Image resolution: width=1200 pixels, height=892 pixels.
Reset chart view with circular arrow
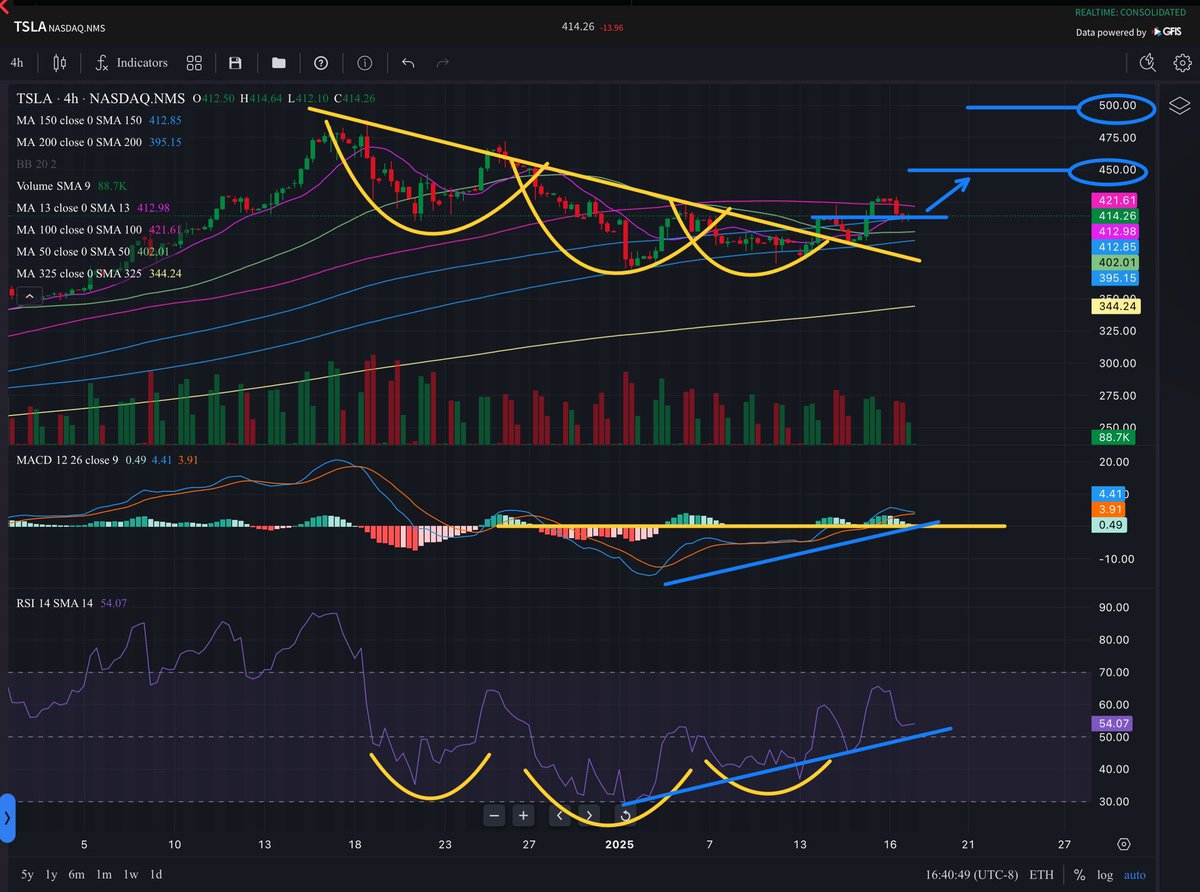[625, 815]
